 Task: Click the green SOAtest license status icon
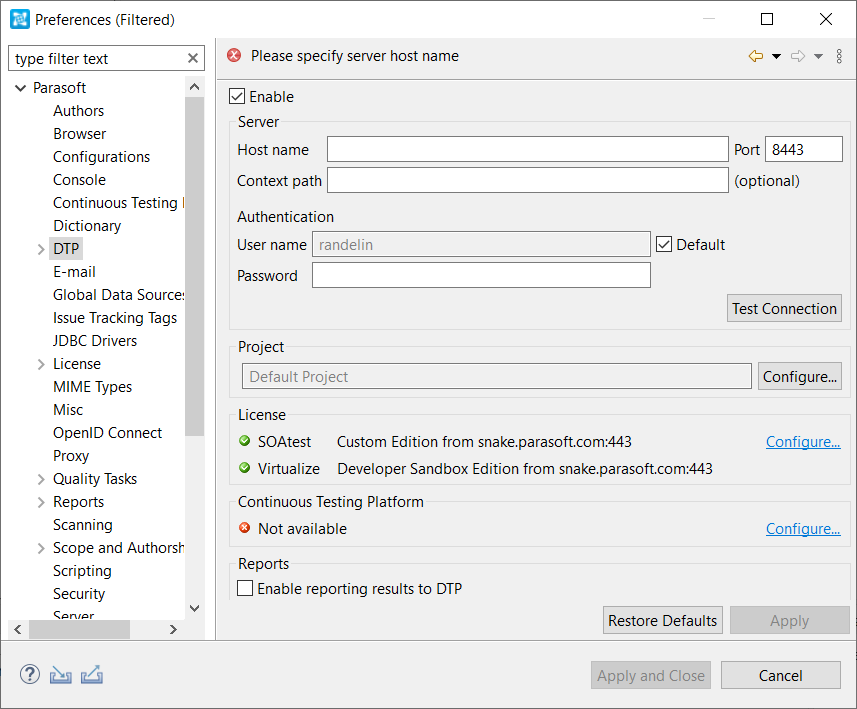pyautogui.click(x=244, y=441)
